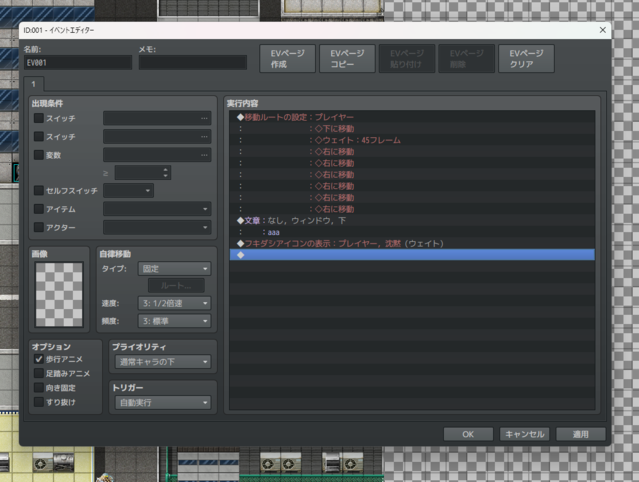Select ◇下に移動 route line
Viewport: 639px width, 482px height.
(412, 129)
